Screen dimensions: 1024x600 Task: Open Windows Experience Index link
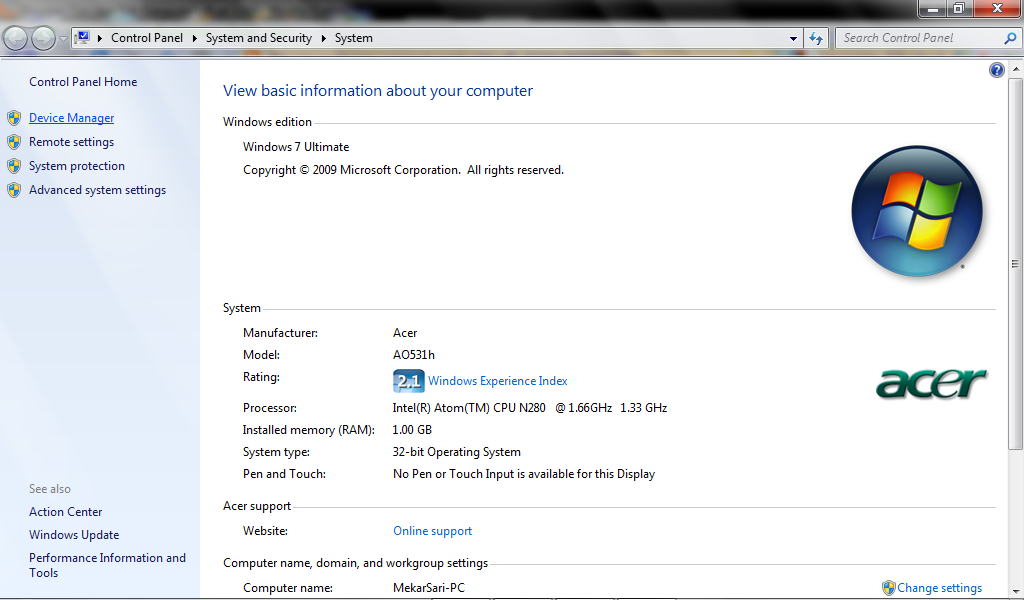(x=498, y=381)
